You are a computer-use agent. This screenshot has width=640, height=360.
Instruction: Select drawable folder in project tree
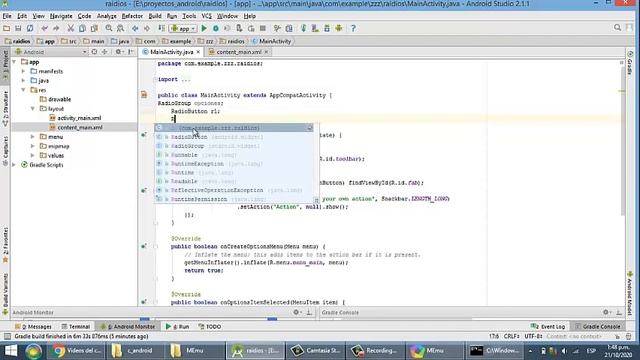point(56,99)
